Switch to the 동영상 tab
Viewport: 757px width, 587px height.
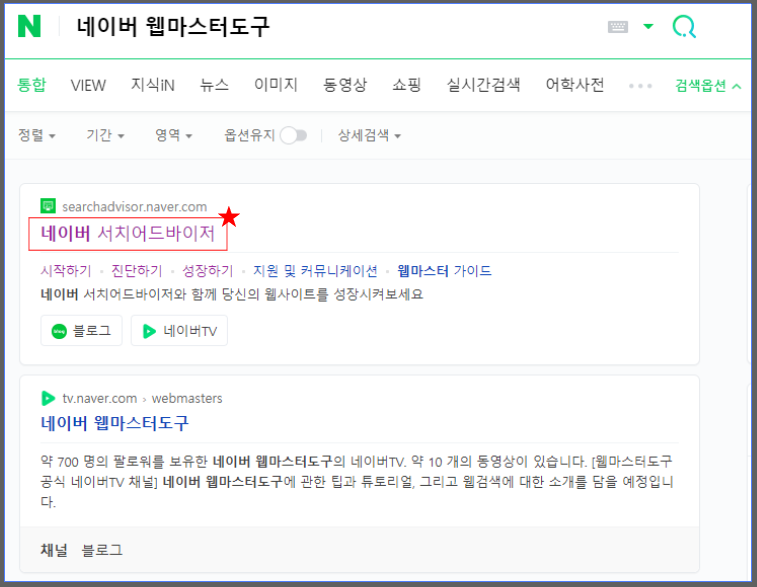click(x=345, y=85)
